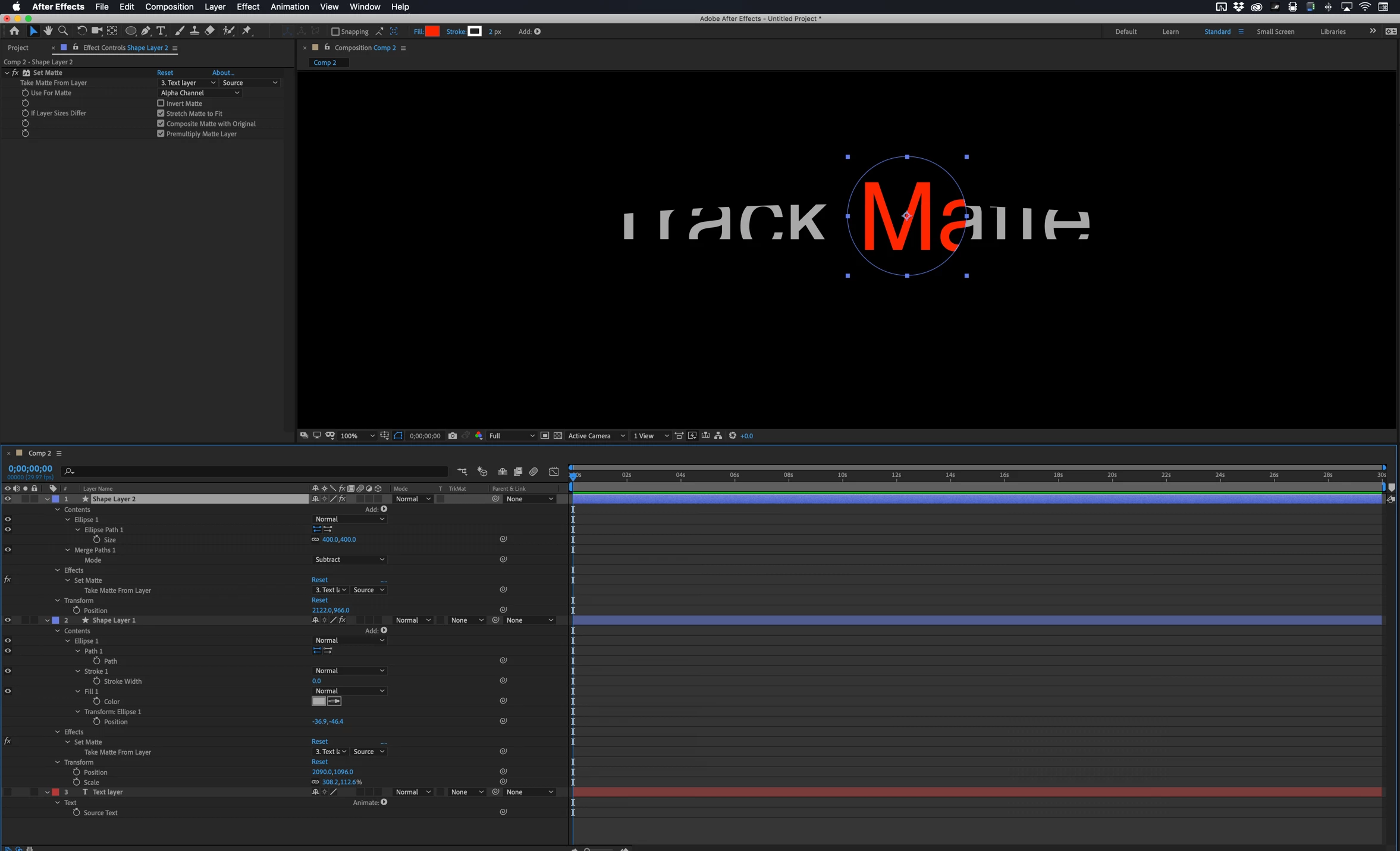
Task: Open the Animation menu
Action: click(x=290, y=7)
